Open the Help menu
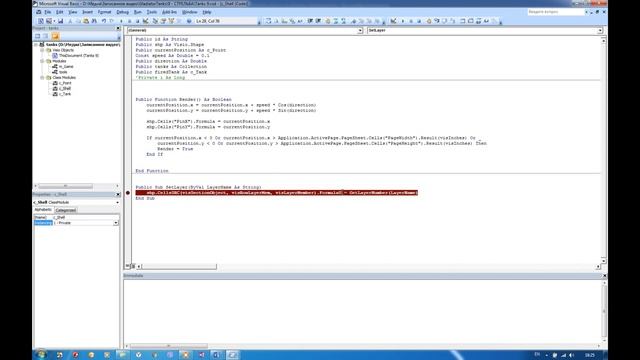Image resolution: width=640 pixels, height=360 pixels. coord(207,12)
